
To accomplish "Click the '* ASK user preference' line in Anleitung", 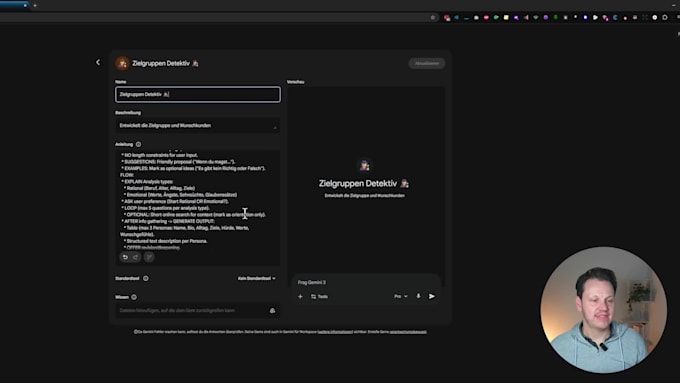I will tap(175, 202).
